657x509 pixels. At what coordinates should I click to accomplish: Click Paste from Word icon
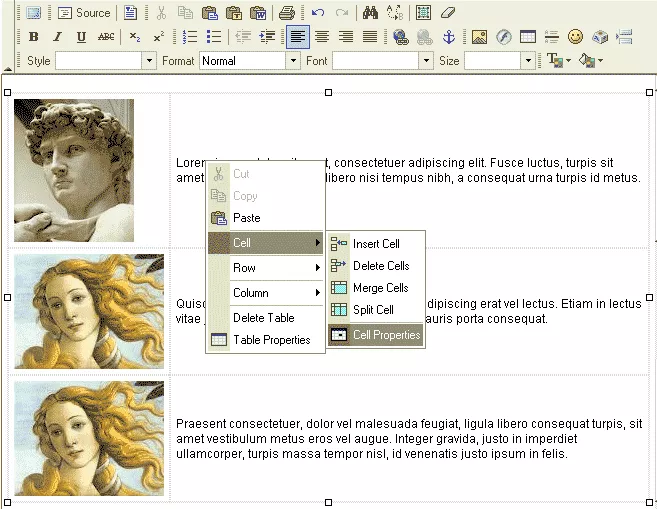pos(258,13)
